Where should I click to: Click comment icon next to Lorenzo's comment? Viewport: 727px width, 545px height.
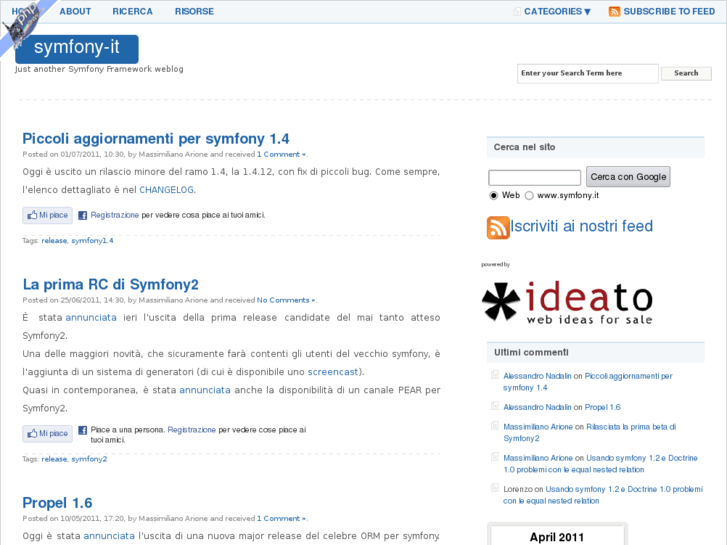point(495,488)
